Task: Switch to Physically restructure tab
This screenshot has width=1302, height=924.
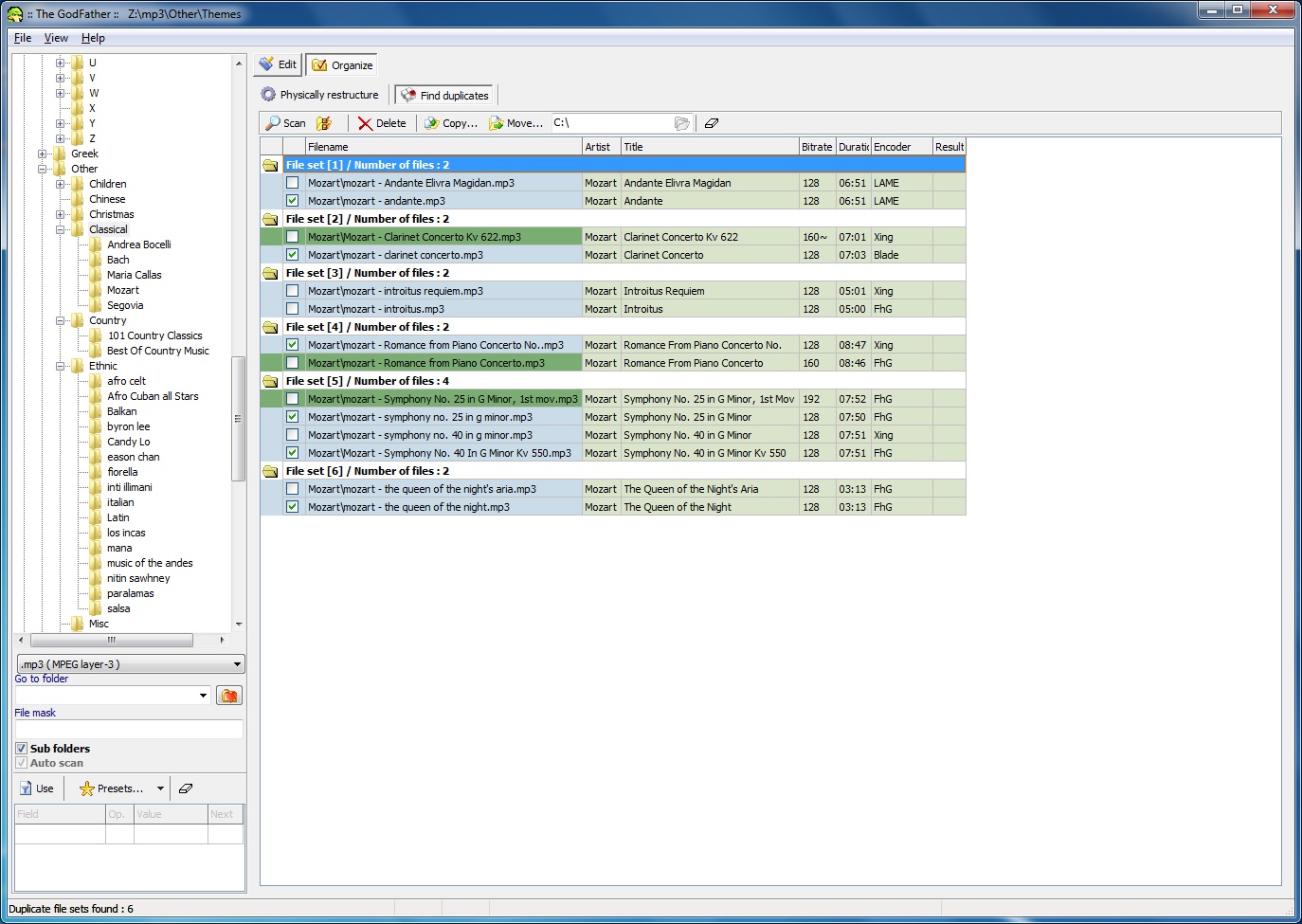Action: pyautogui.click(x=319, y=95)
